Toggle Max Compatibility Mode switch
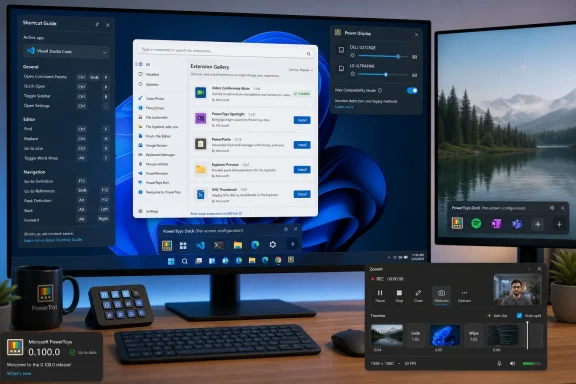The height and width of the screenshot is (384, 576). pyautogui.click(x=412, y=90)
